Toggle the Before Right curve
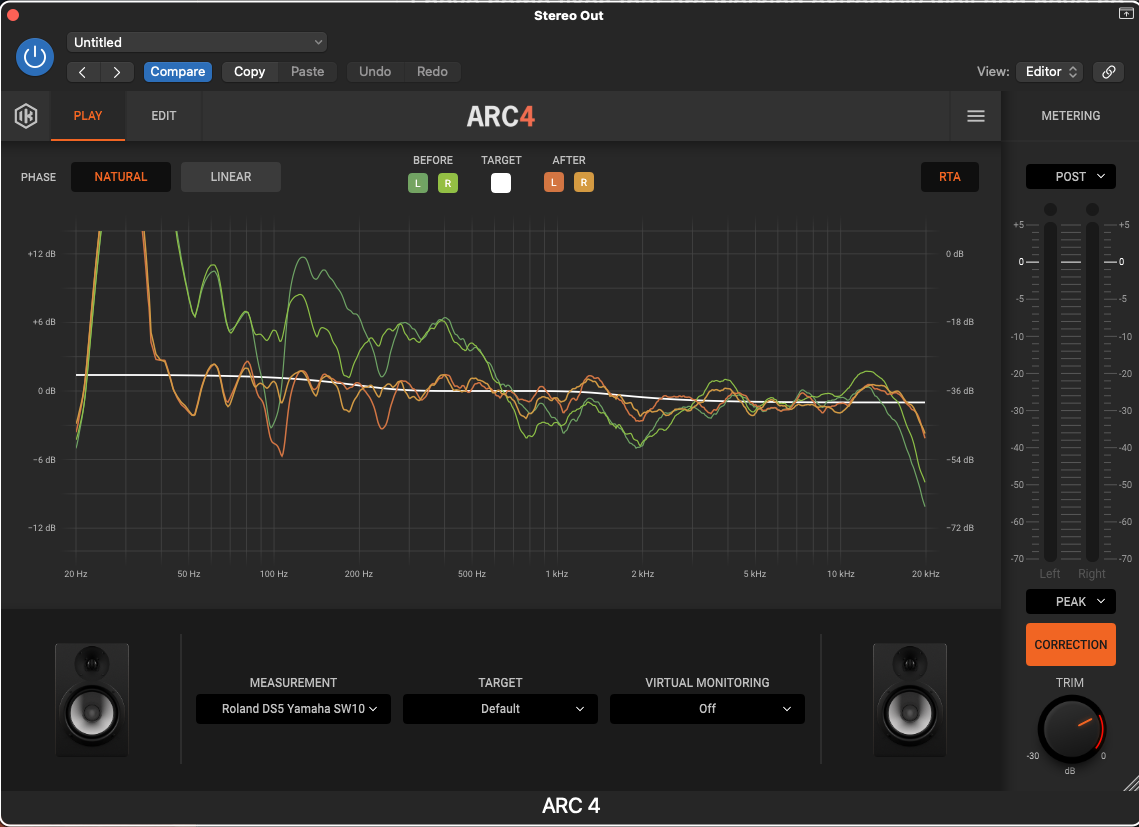This screenshot has height=827, width=1139. click(x=448, y=183)
